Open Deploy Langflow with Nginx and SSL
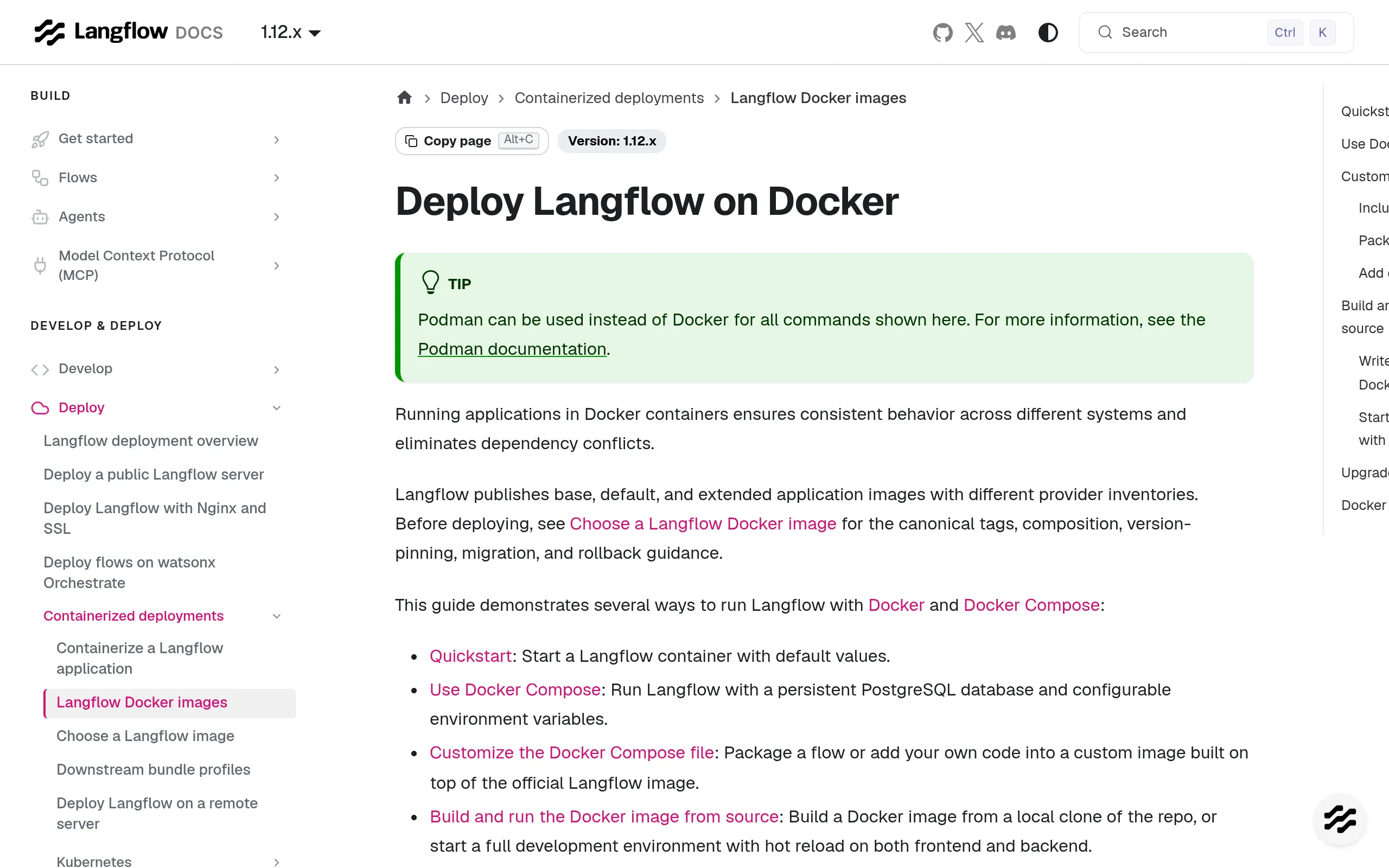This screenshot has height=868, width=1389. pyautogui.click(x=155, y=519)
